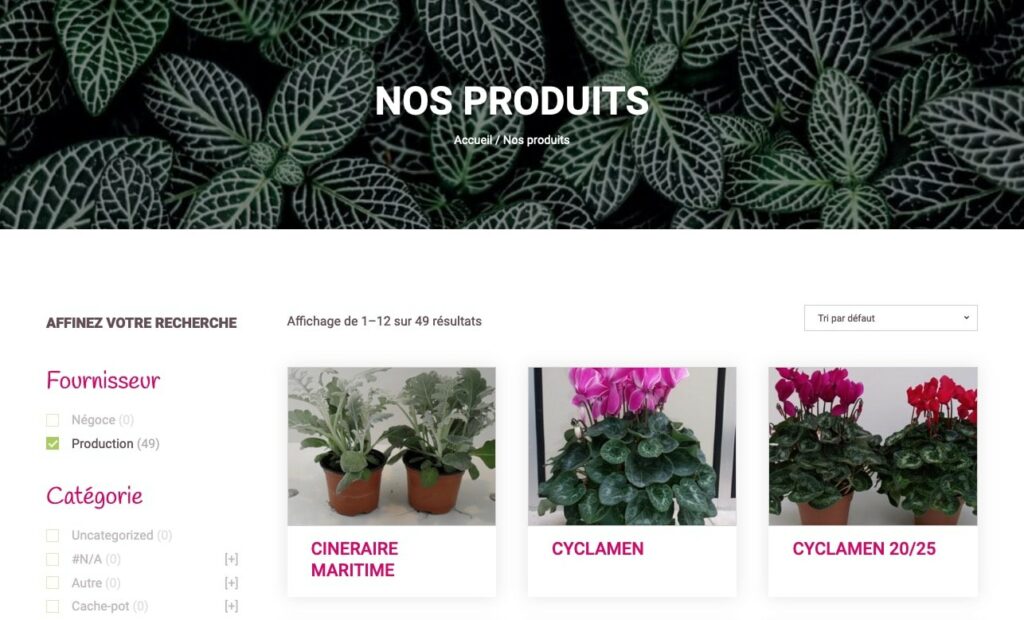This screenshot has width=1024, height=620.
Task: Expand the #N/A category with plus icon
Action: [x=231, y=559]
